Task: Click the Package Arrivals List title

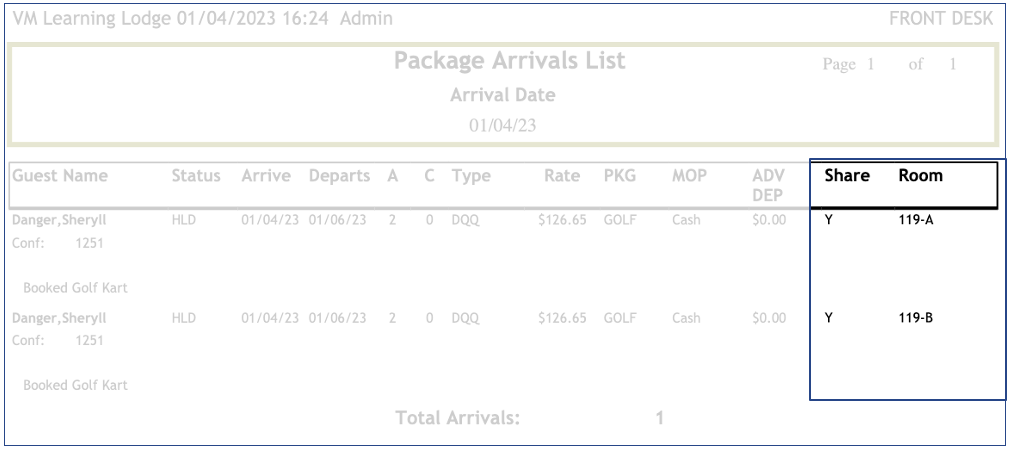Action: [509, 61]
